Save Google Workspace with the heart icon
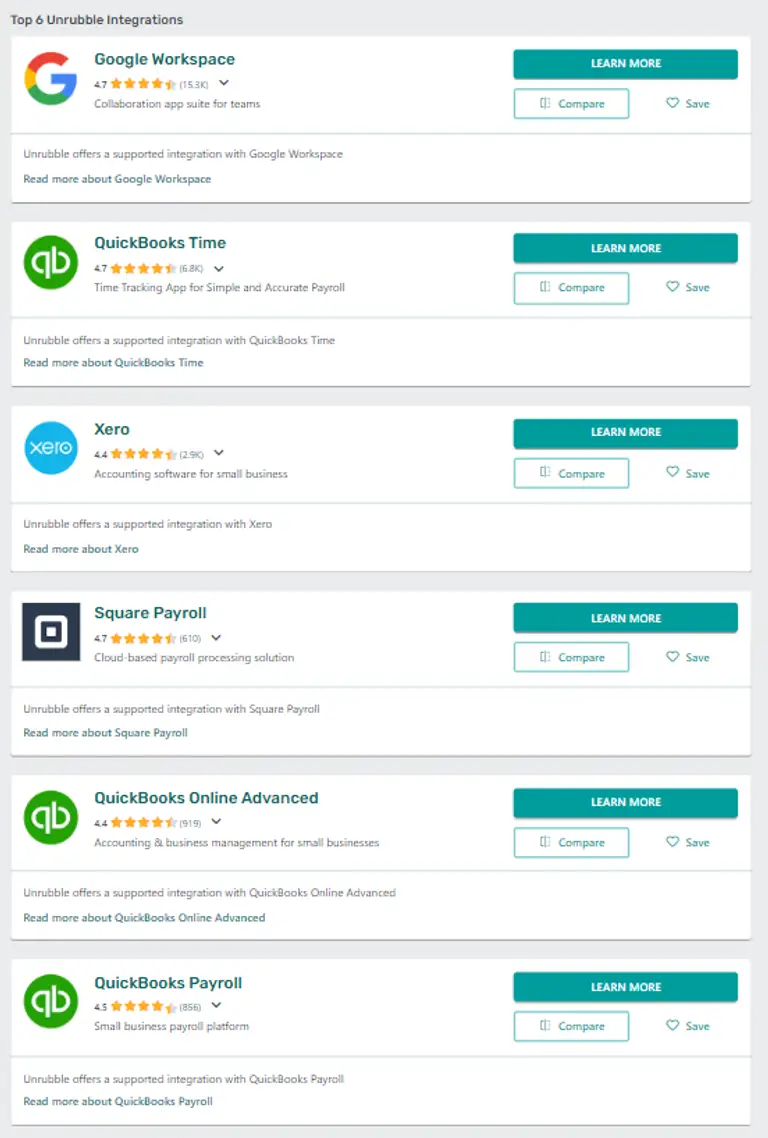 [x=687, y=103]
